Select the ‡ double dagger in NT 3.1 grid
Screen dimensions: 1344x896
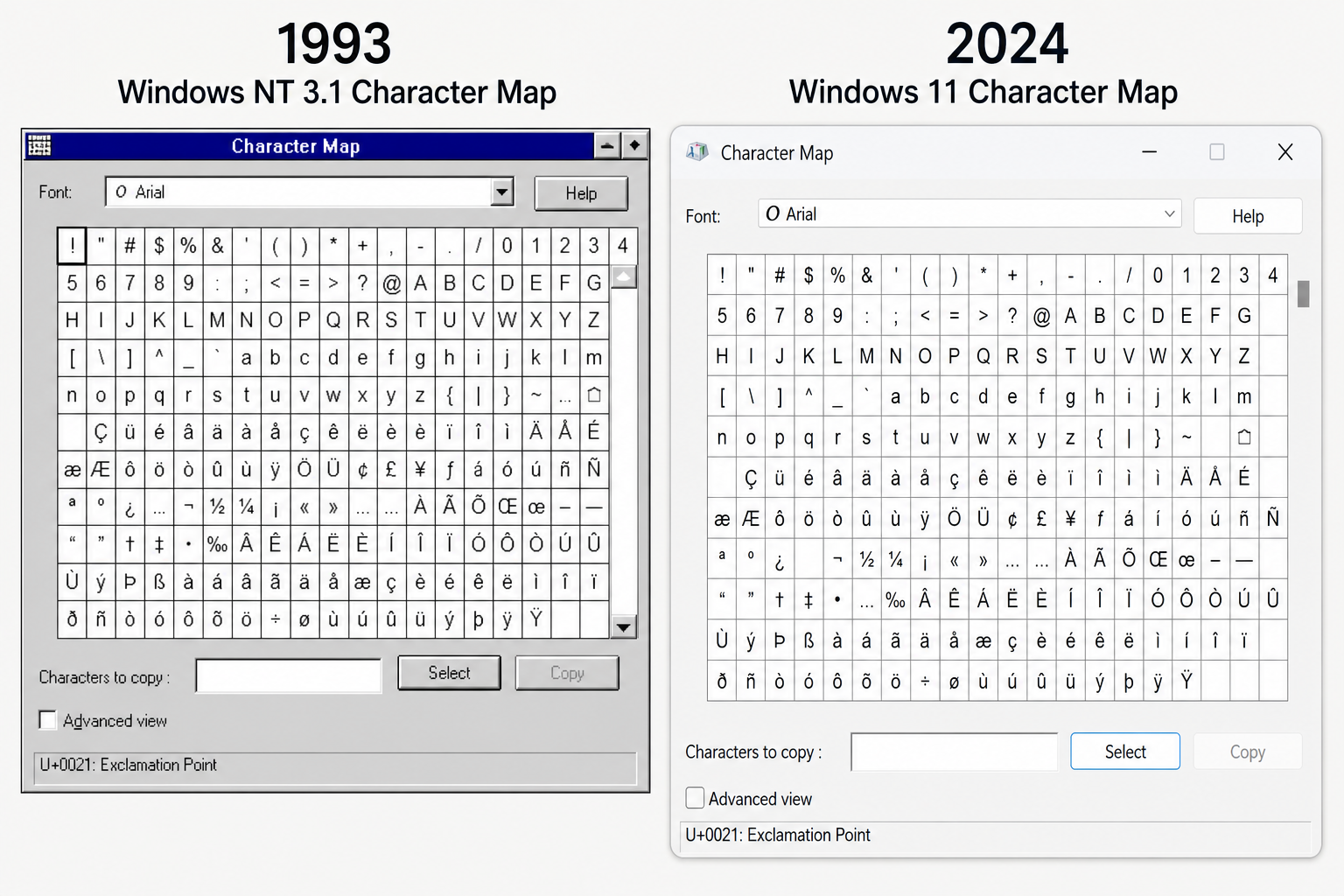point(159,544)
